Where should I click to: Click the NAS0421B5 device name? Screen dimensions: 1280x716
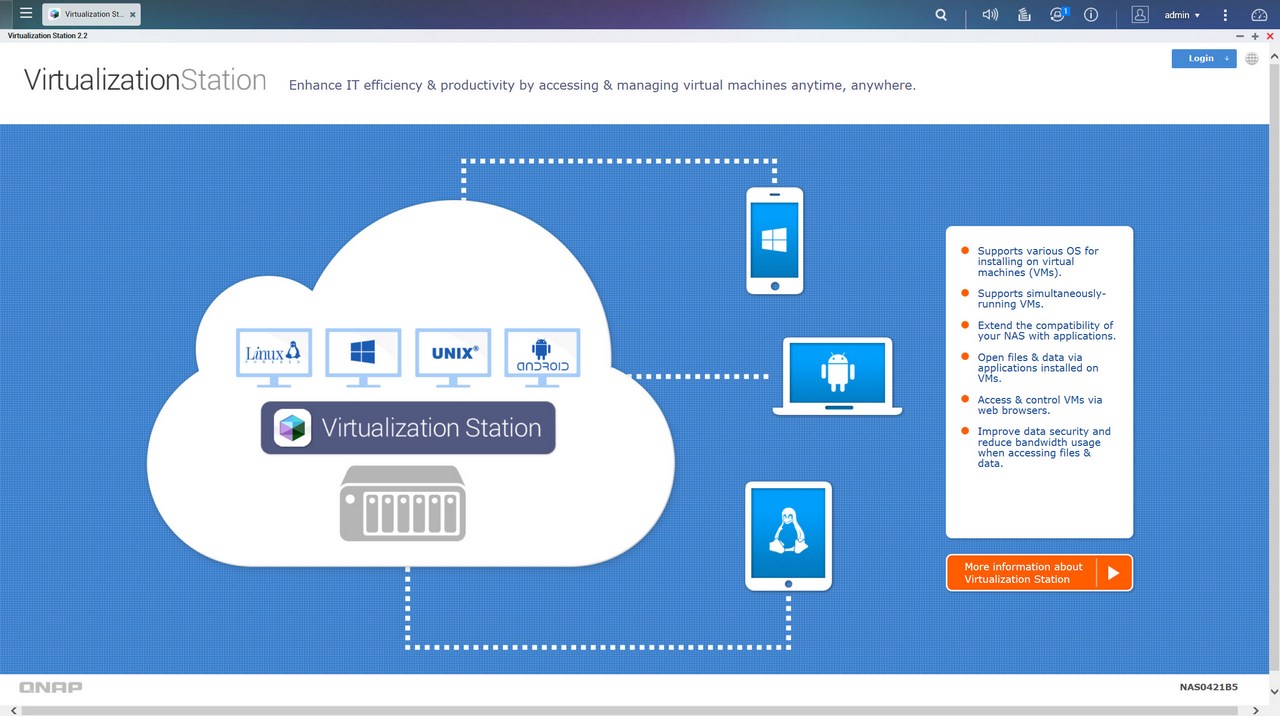tap(1208, 687)
